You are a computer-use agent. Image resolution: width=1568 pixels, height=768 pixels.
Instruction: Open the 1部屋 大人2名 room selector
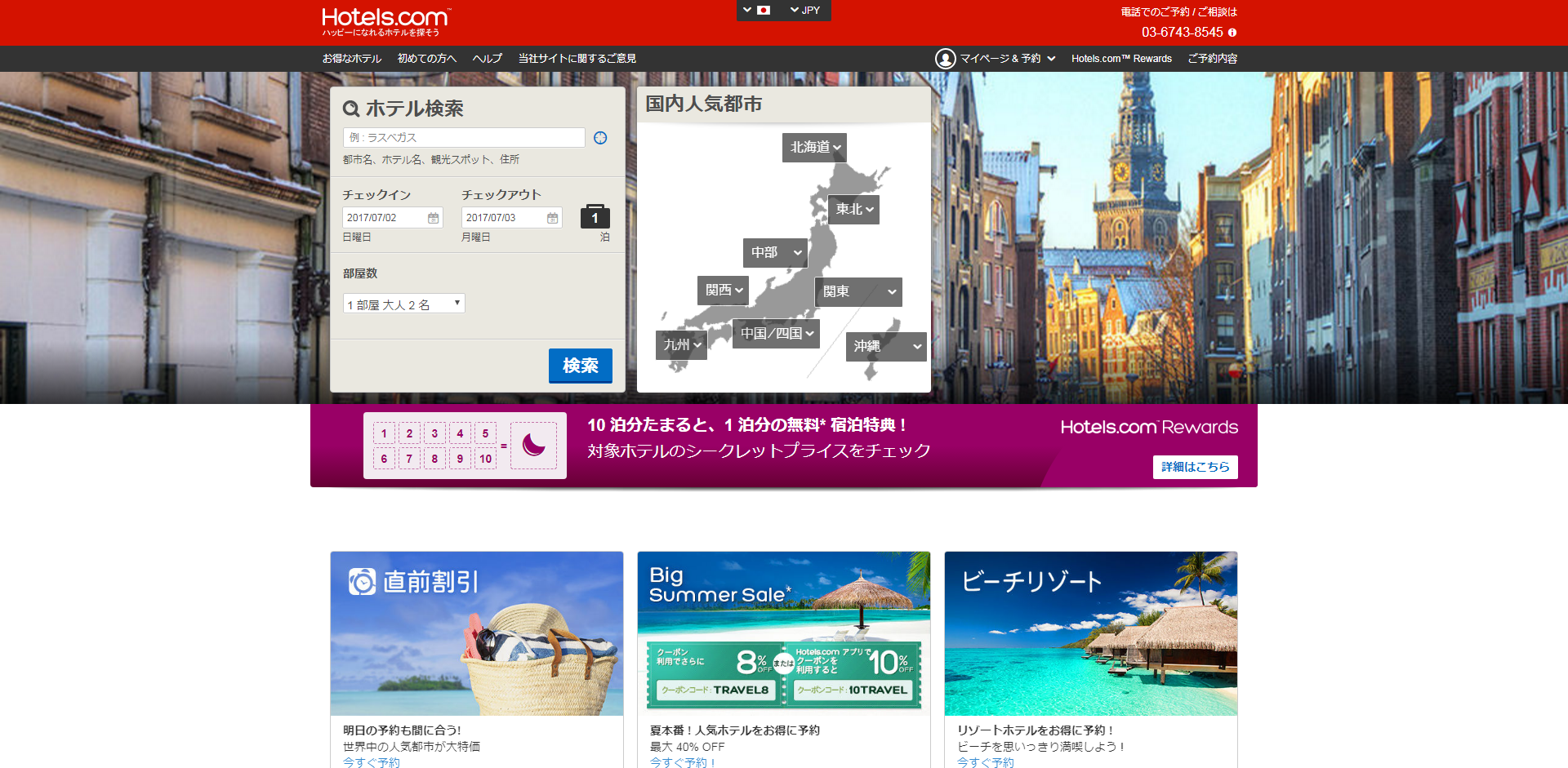pyautogui.click(x=403, y=303)
